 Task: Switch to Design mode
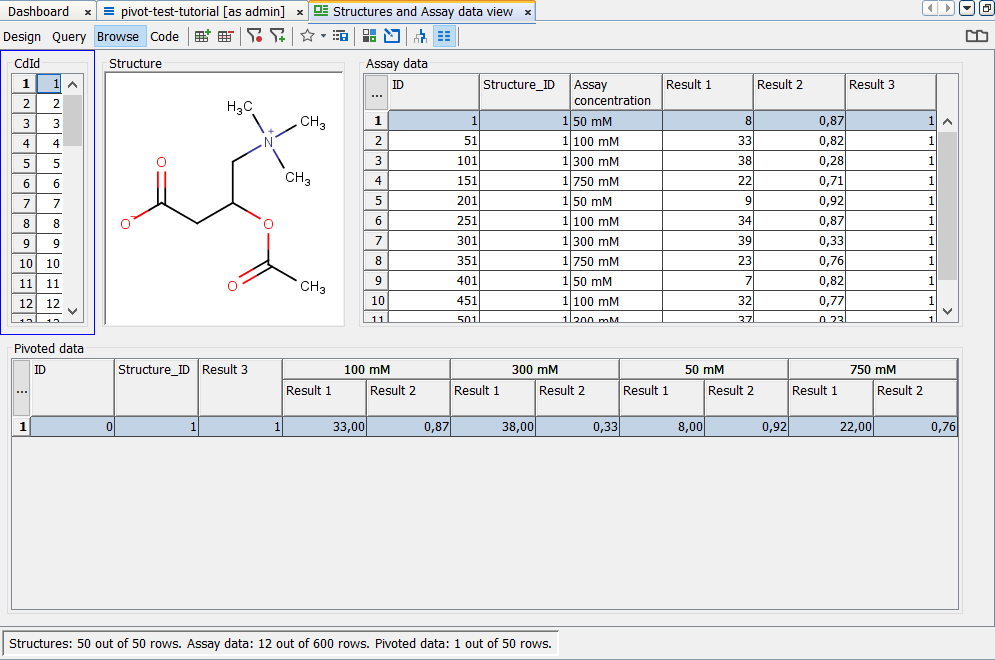click(22, 36)
